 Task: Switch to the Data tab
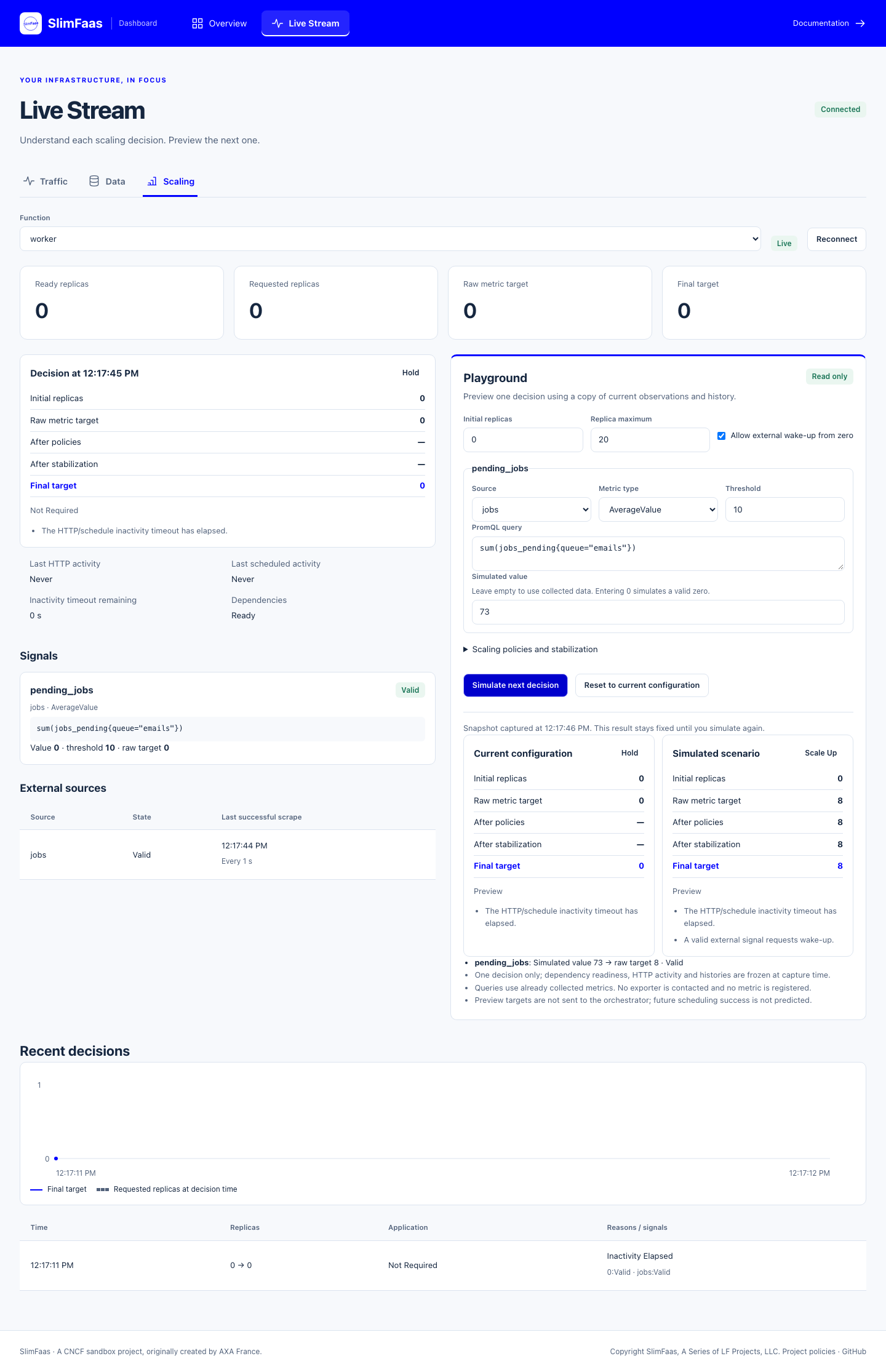107,181
